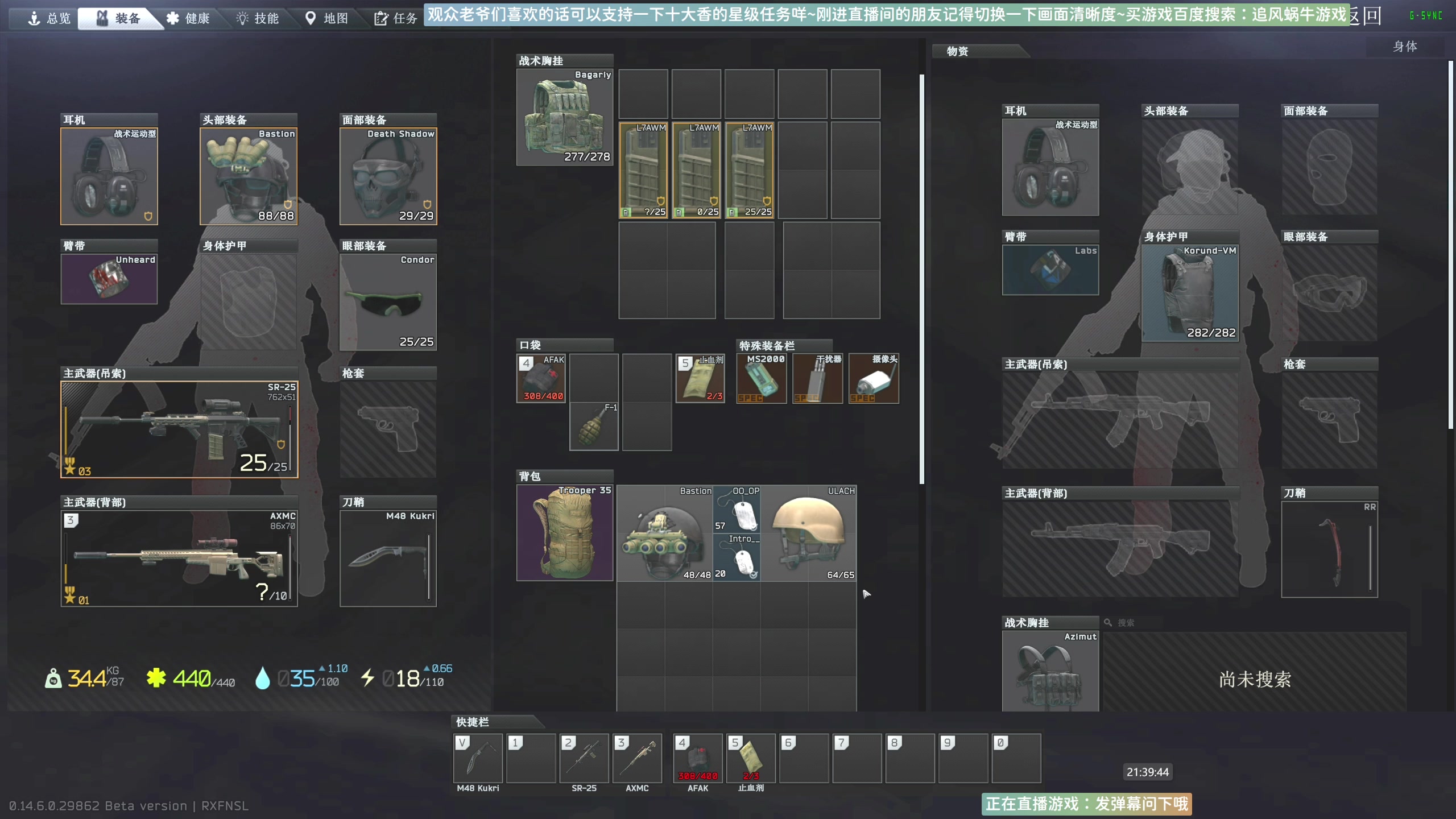Click quick bar slot 4 with AFAK
This screenshot has height=819, width=1456.
click(x=698, y=758)
